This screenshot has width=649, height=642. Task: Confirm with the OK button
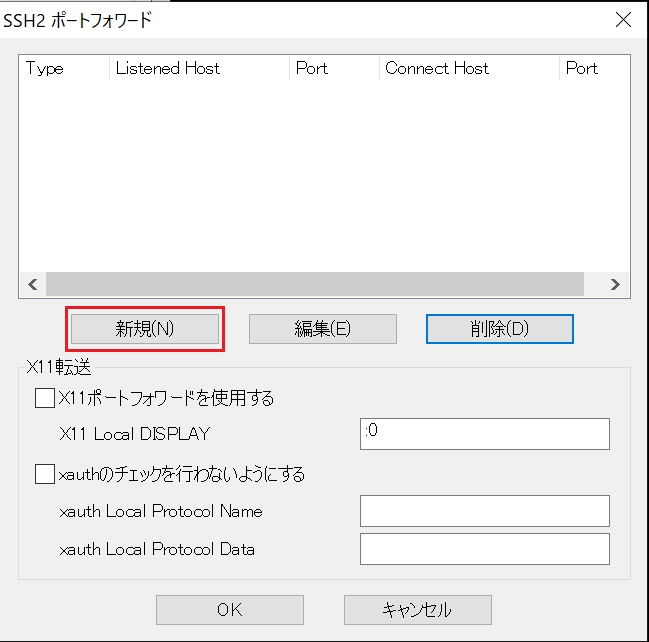coord(230,610)
